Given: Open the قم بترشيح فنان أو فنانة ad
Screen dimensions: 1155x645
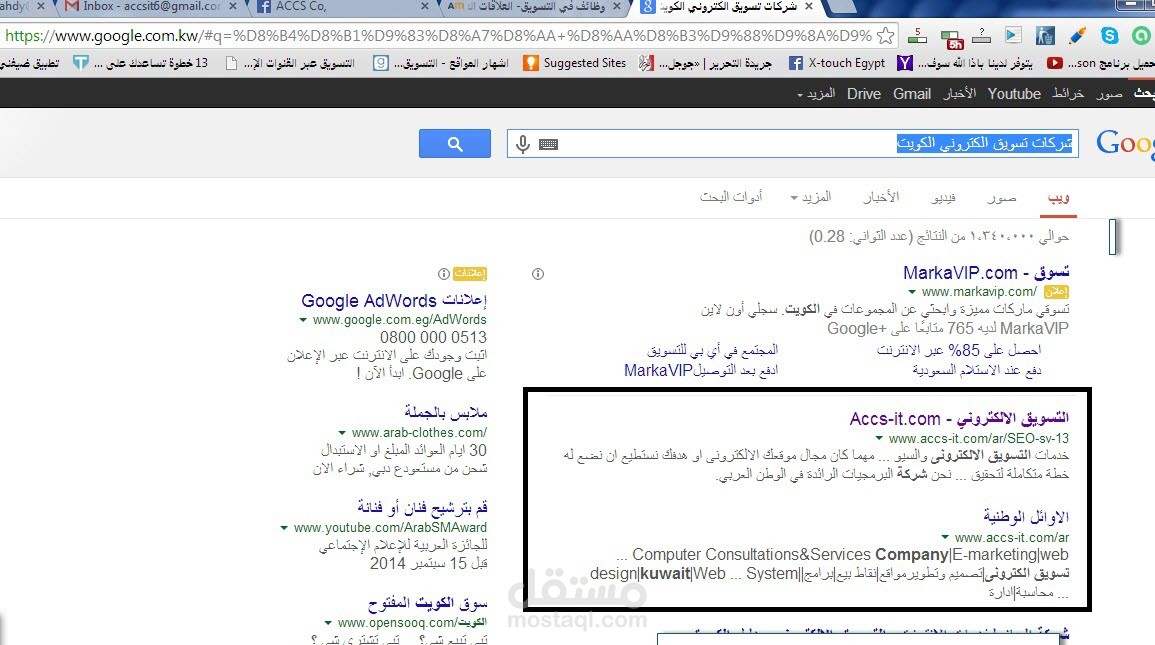Looking at the screenshot, I should pos(423,507).
